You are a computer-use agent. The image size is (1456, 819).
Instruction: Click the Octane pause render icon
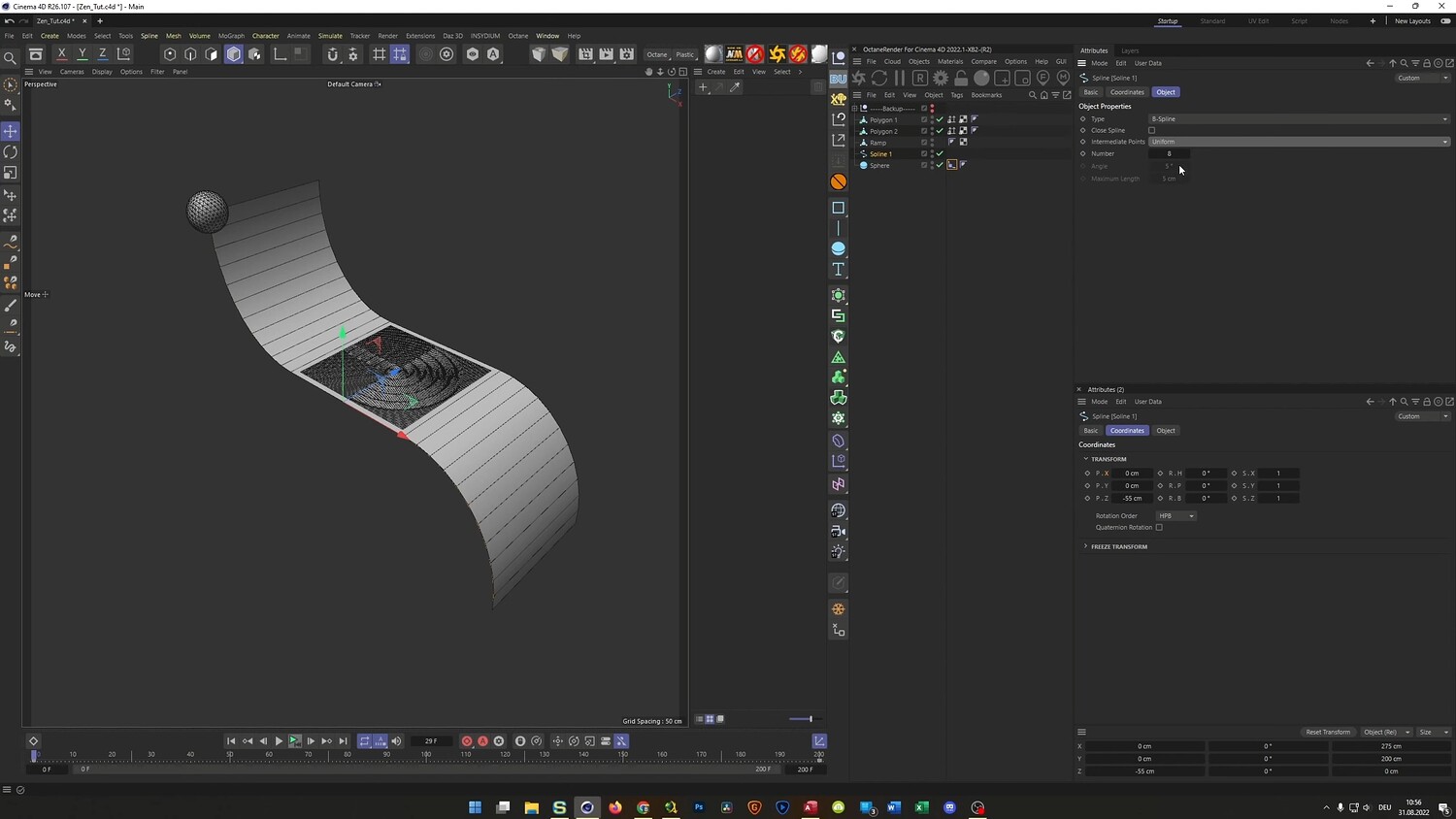[900, 78]
